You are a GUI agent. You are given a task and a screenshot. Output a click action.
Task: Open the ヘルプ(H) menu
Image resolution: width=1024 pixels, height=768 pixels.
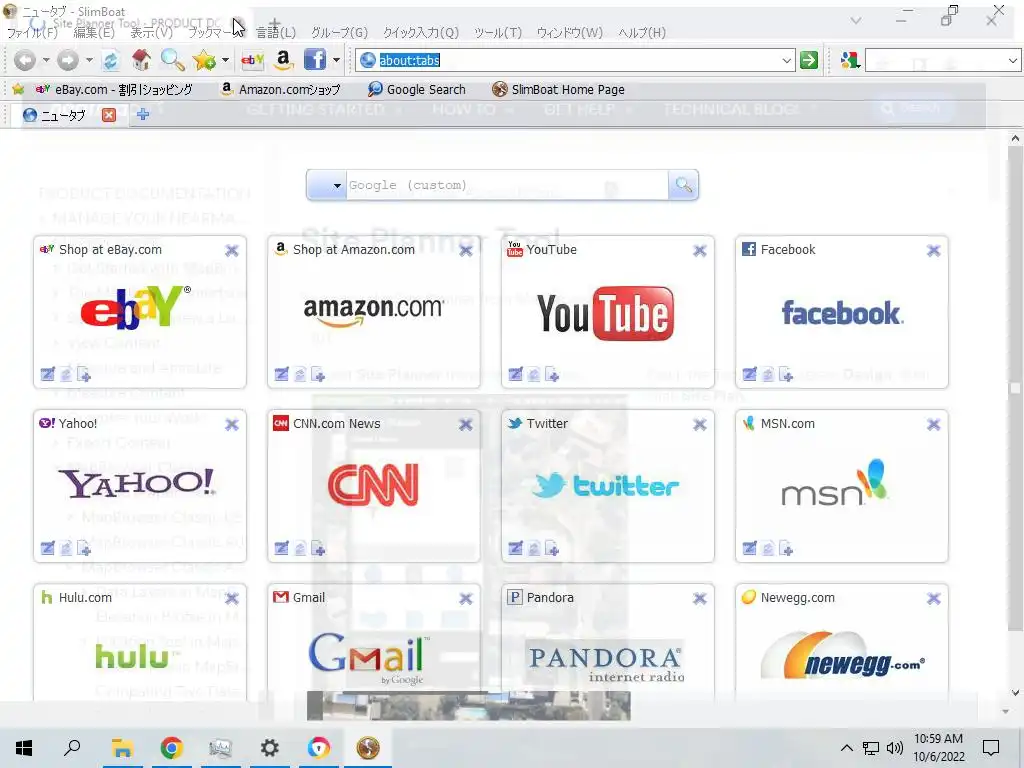642,33
